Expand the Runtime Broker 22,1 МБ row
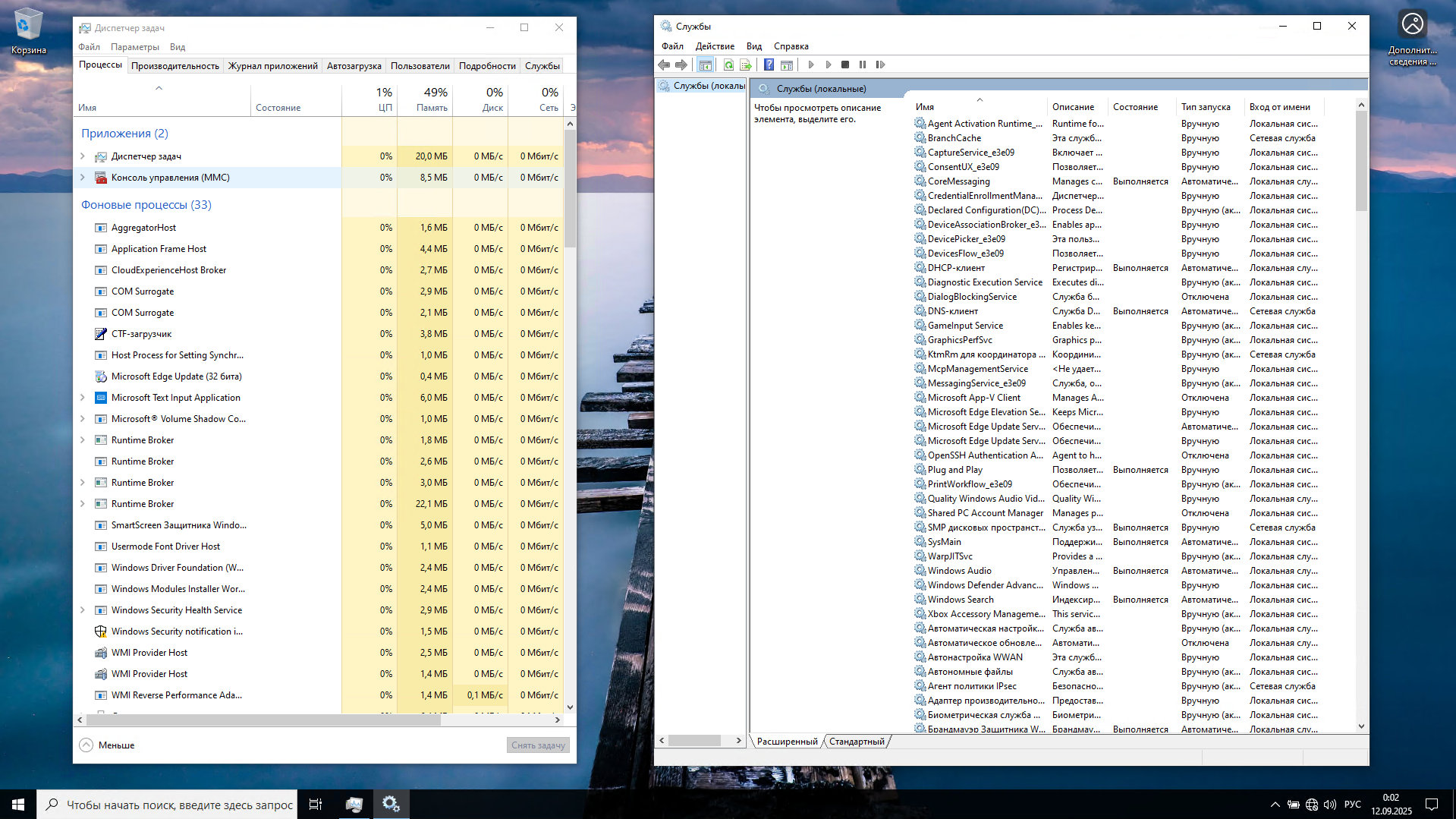The height and width of the screenshot is (819, 1456). point(83,504)
